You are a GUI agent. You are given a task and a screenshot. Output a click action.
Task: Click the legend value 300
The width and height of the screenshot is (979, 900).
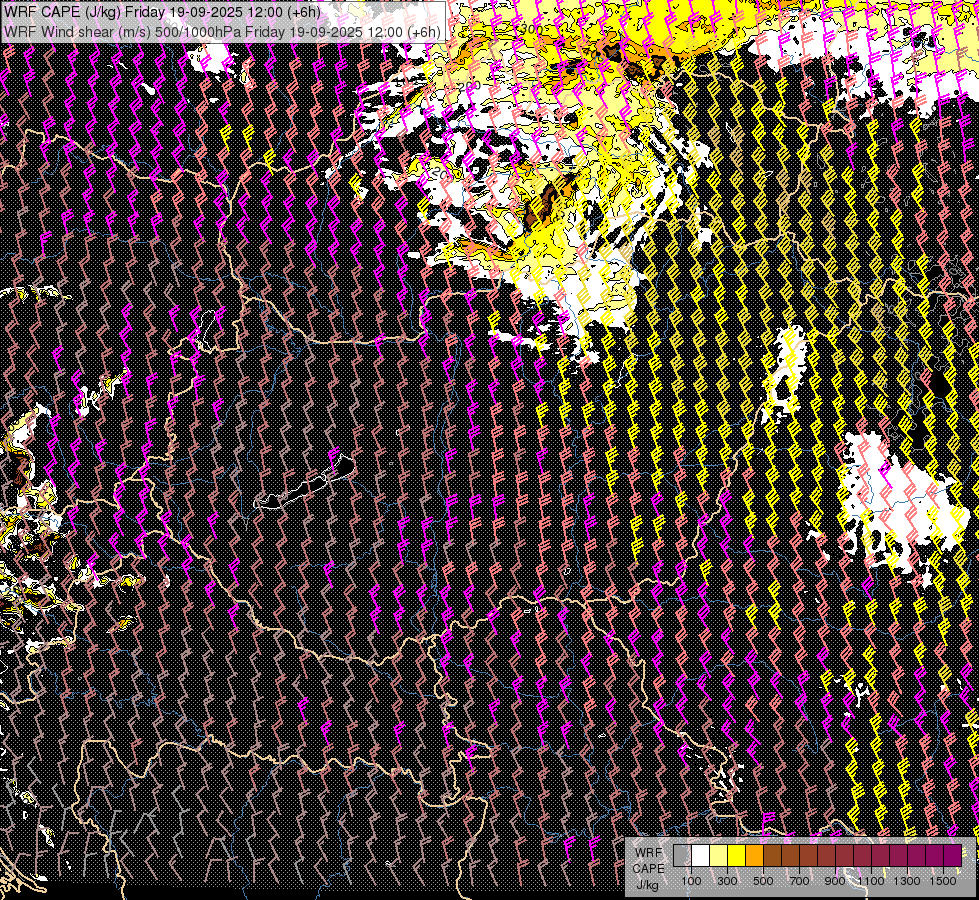coord(727,881)
